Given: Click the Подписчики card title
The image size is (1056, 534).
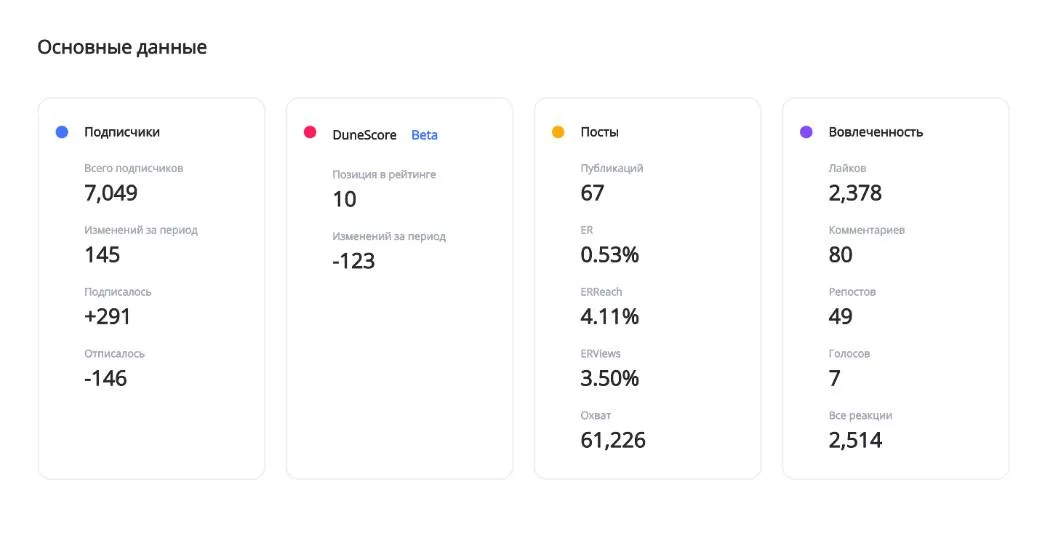Looking at the screenshot, I should click(x=122, y=132).
